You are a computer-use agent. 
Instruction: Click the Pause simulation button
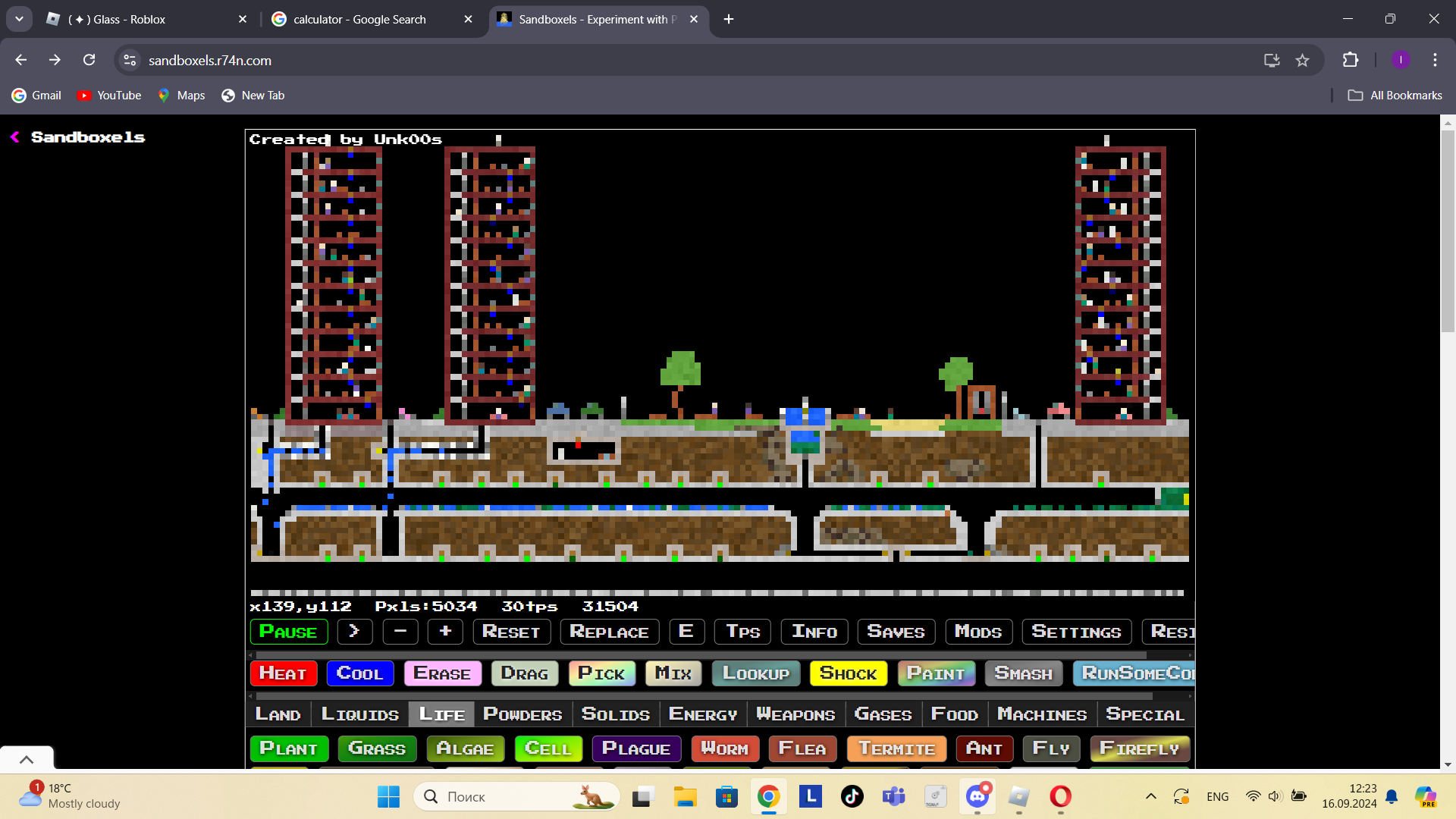[288, 632]
